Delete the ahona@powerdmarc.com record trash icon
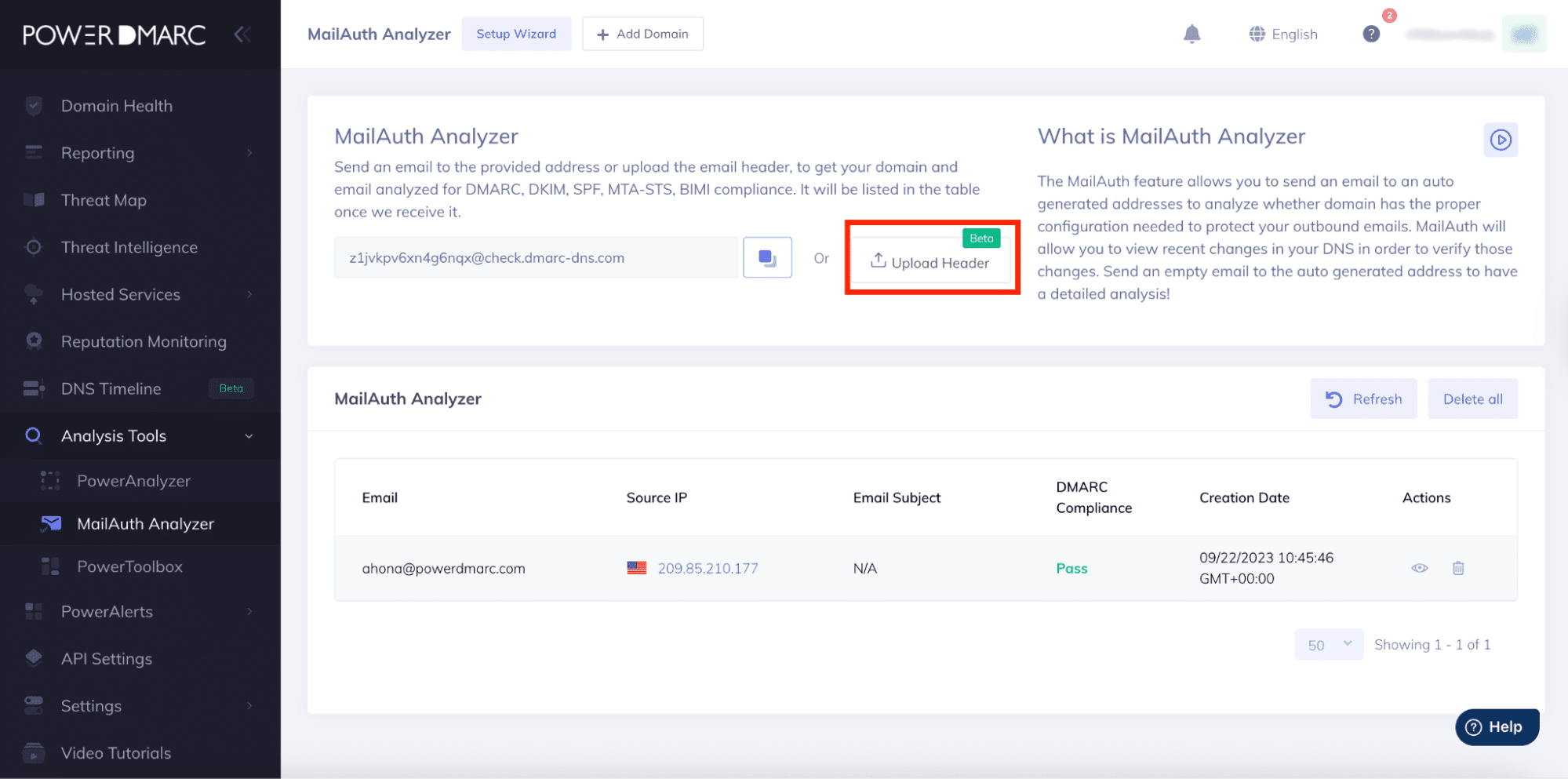Screen dimensions: 1568x779 click(1457, 568)
